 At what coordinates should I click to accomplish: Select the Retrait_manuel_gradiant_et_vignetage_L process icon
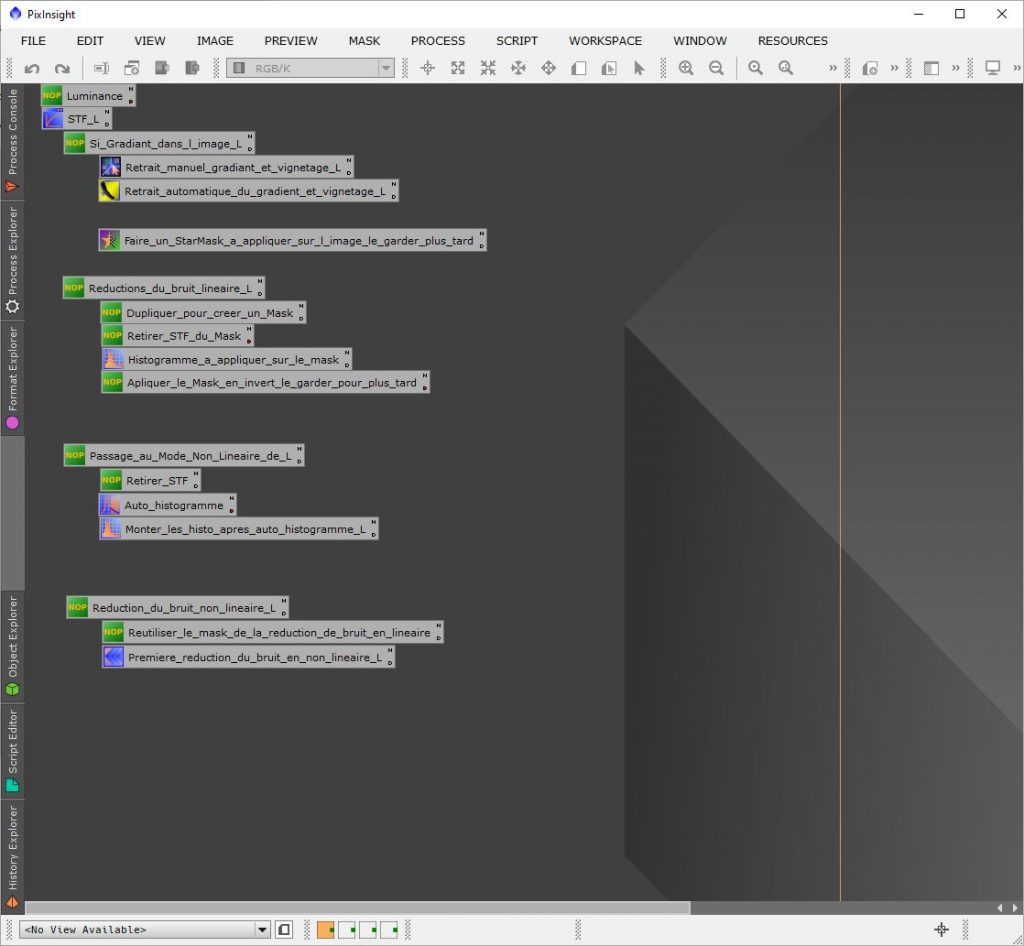[227, 167]
